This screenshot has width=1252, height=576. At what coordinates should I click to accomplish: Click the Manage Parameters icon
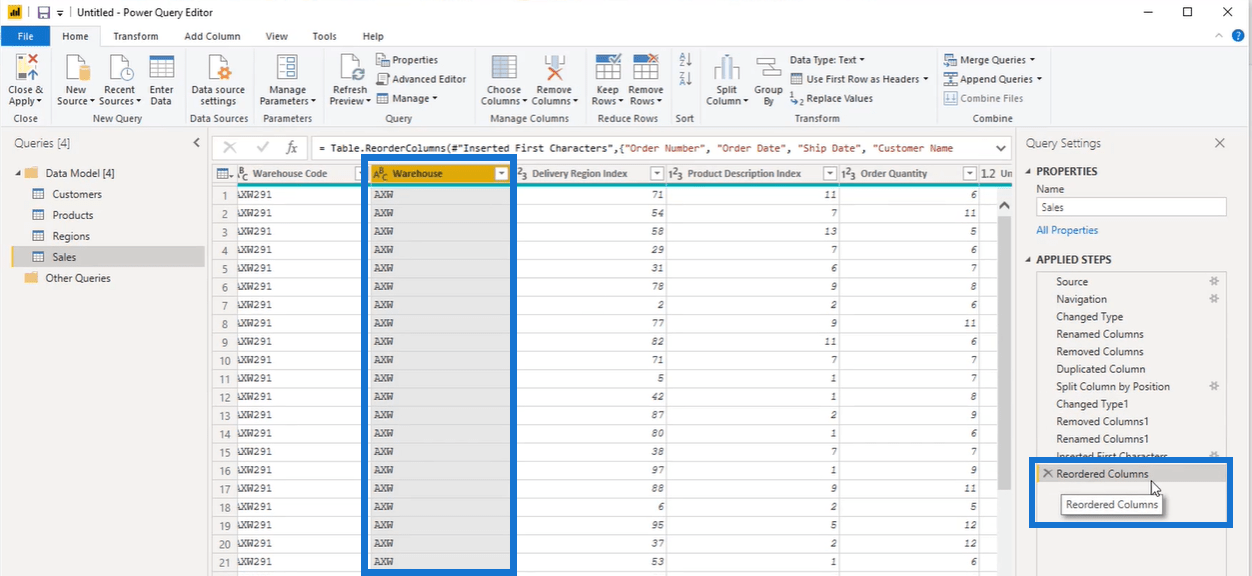pyautogui.click(x=287, y=68)
